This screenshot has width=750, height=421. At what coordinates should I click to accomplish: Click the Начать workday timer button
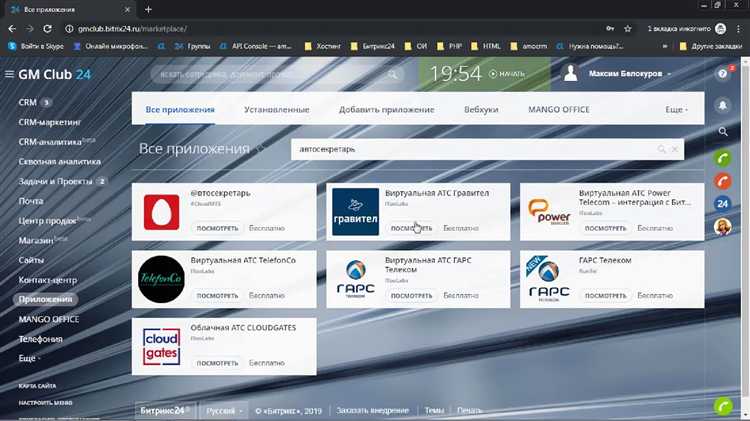click(507, 74)
